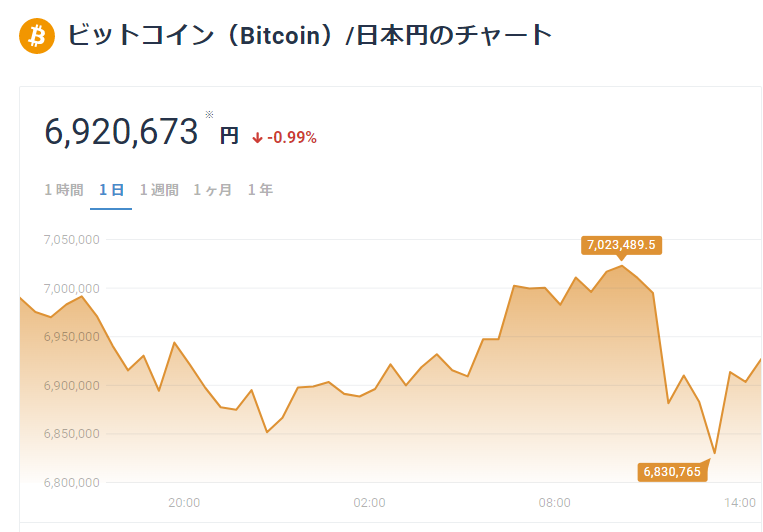Show the 1週間 chart view
The height and width of the screenshot is (532, 763).
pos(159,190)
